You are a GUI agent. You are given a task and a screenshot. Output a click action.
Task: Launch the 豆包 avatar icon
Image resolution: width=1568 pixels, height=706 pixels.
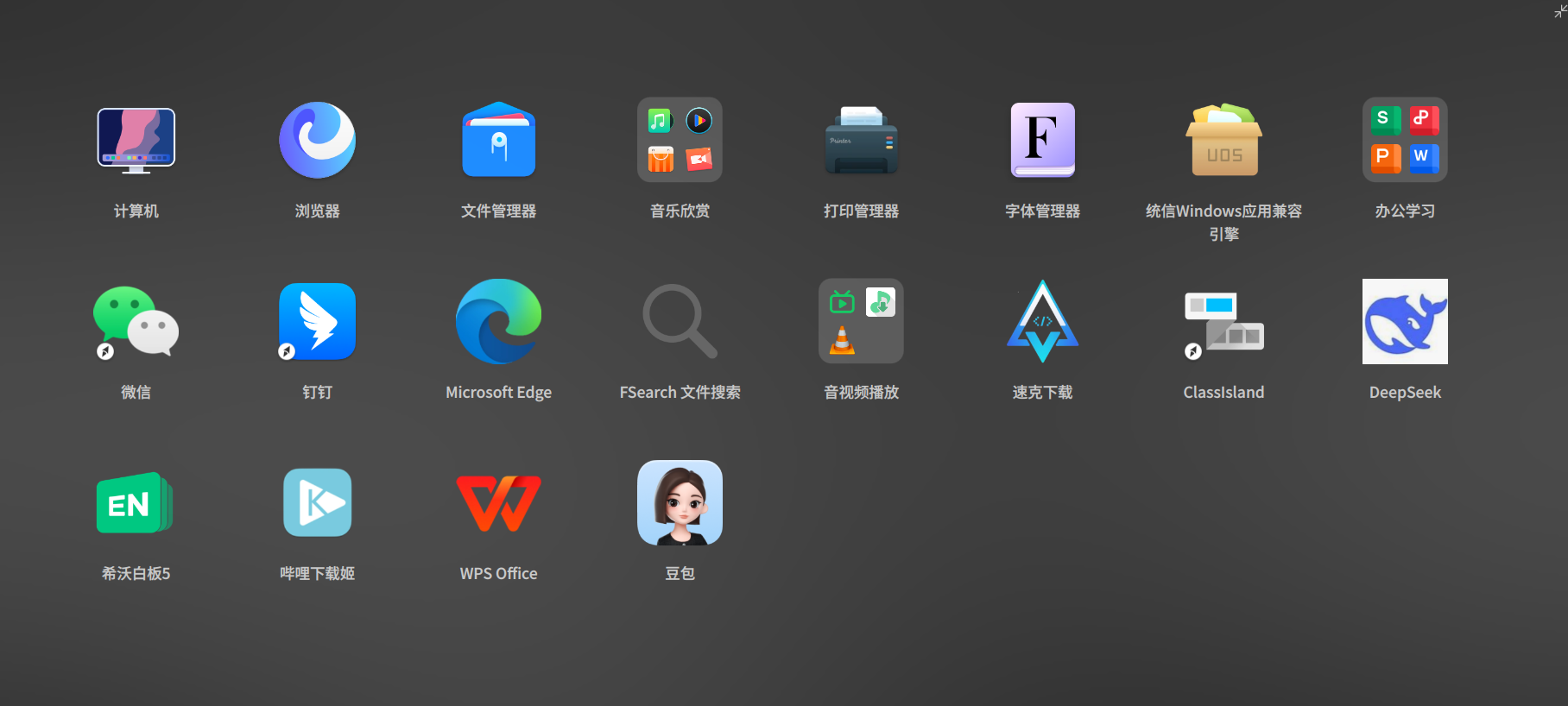pyautogui.click(x=680, y=502)
